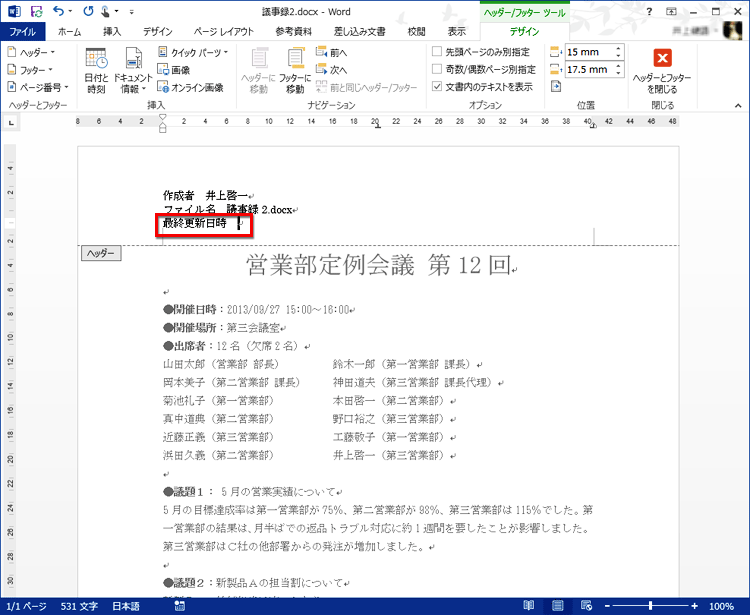Open the ヘッダー dropdown in ribbon
750x615 pixels.
tap(32, 52)
